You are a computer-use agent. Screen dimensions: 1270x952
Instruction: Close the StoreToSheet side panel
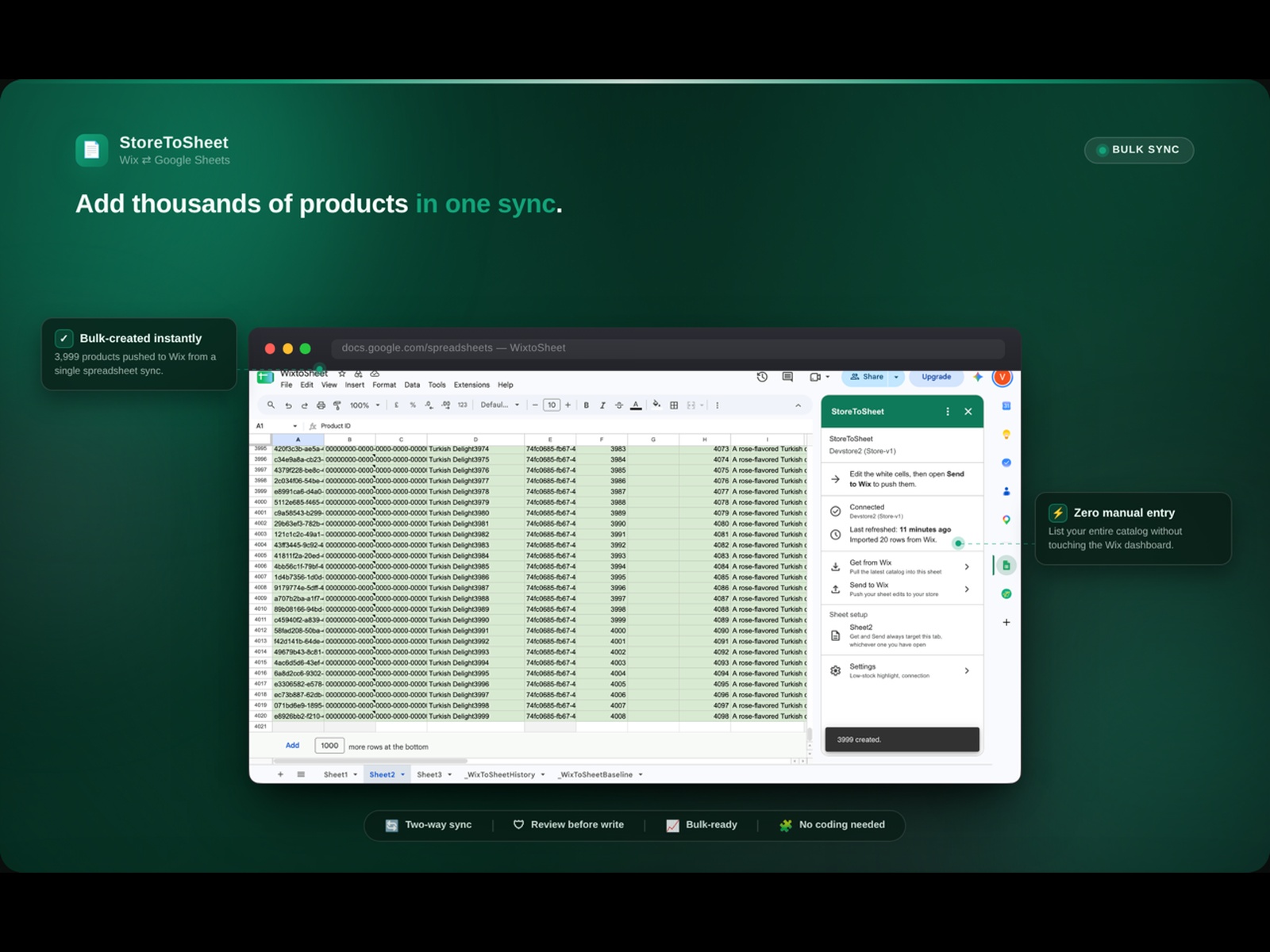click(x=968, y=412)
